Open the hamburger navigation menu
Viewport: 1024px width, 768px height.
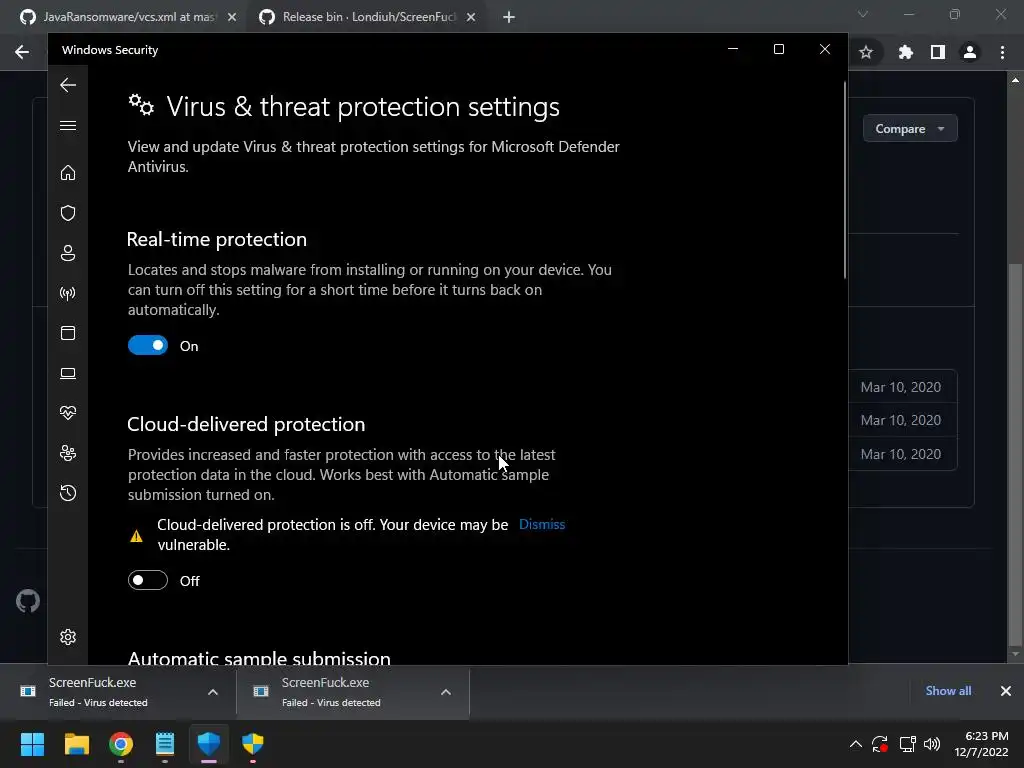click(68, 125)
